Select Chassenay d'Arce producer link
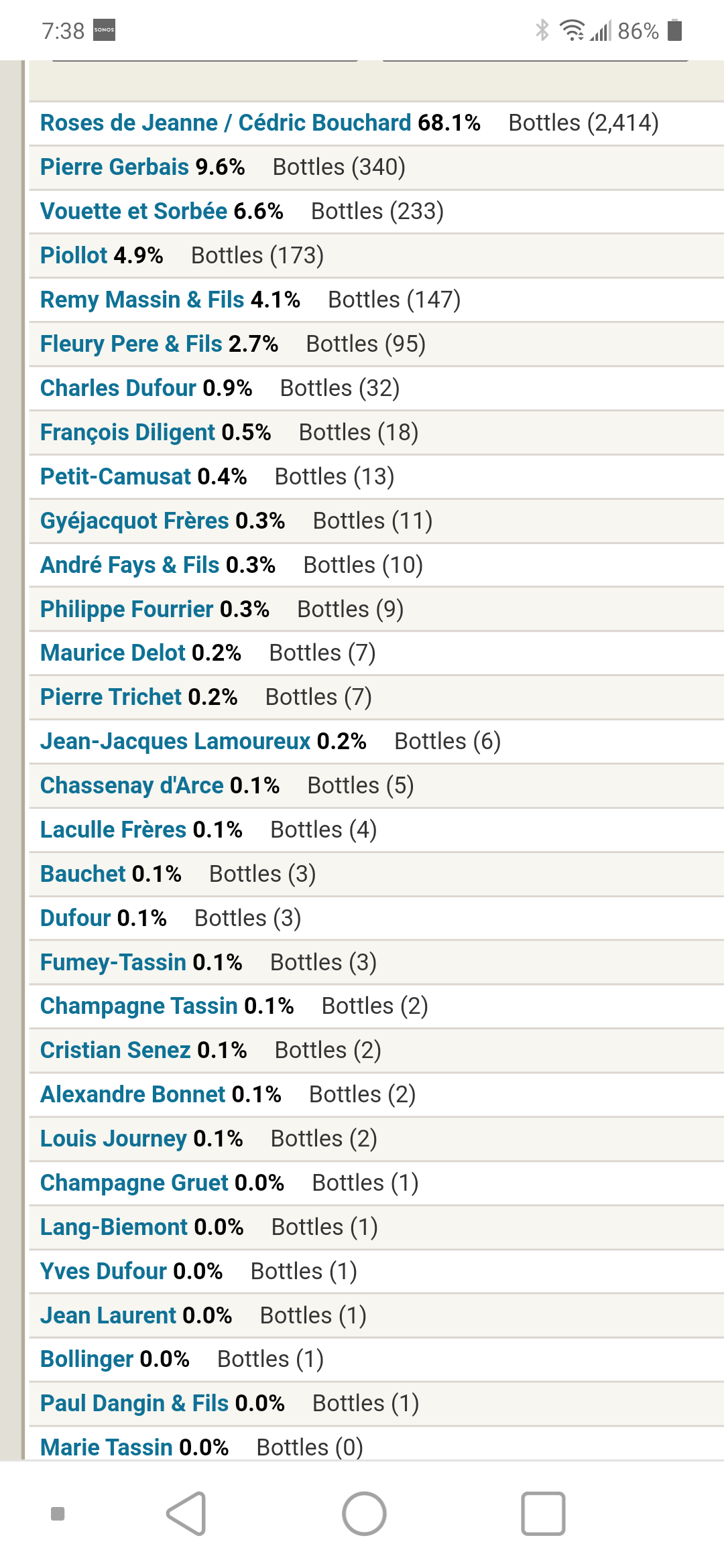Screen dimensions: 724x1568 coord(132,785)
